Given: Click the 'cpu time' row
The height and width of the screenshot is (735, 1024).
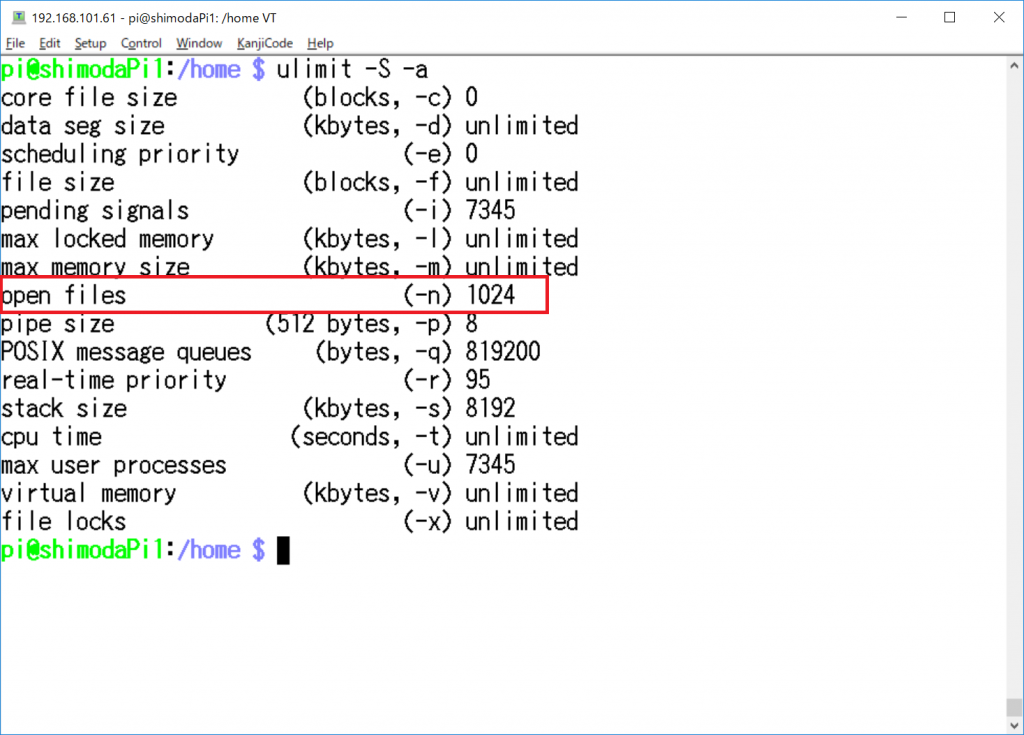Looking at the screenshot, I should 290,436.
